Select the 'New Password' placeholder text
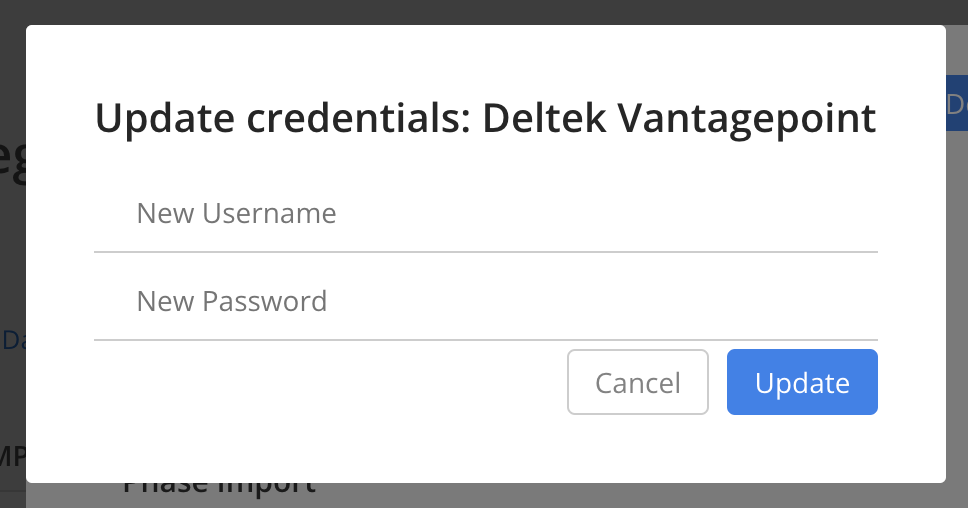This screenshot has height=508, width=968. point(232,302)
